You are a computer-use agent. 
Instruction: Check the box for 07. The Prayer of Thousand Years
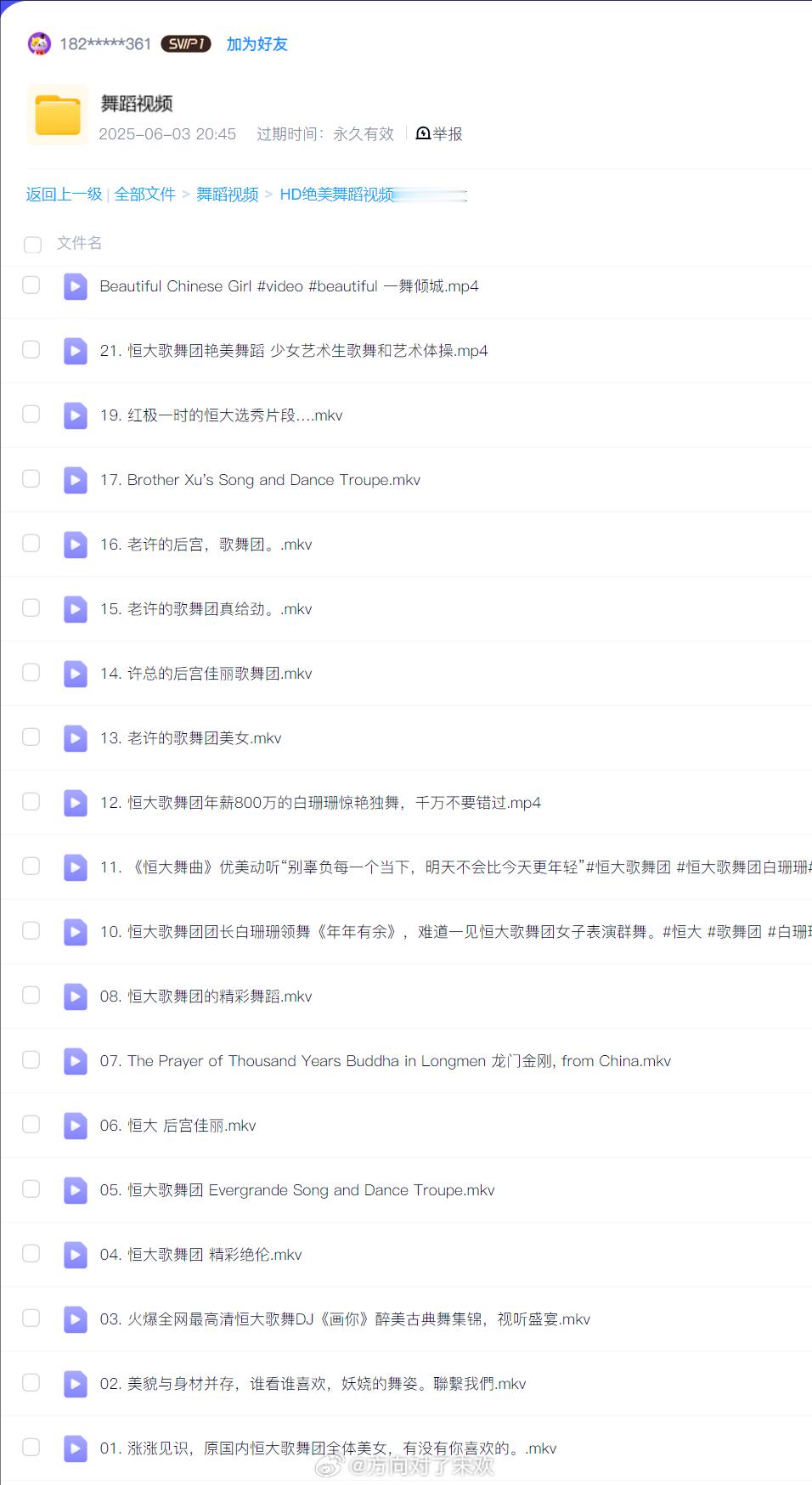tap(31, 1059)
